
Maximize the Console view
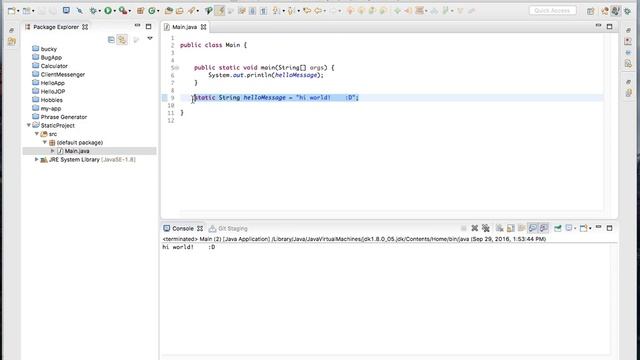pyautogui.click(x=609, y=228)
